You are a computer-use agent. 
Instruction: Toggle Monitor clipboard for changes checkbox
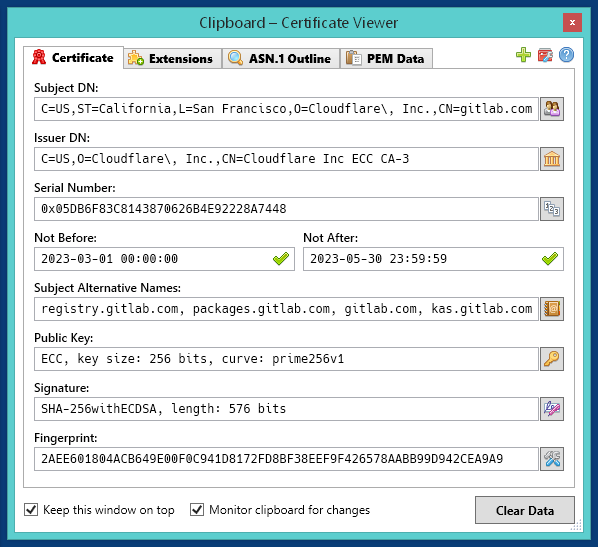197,510
